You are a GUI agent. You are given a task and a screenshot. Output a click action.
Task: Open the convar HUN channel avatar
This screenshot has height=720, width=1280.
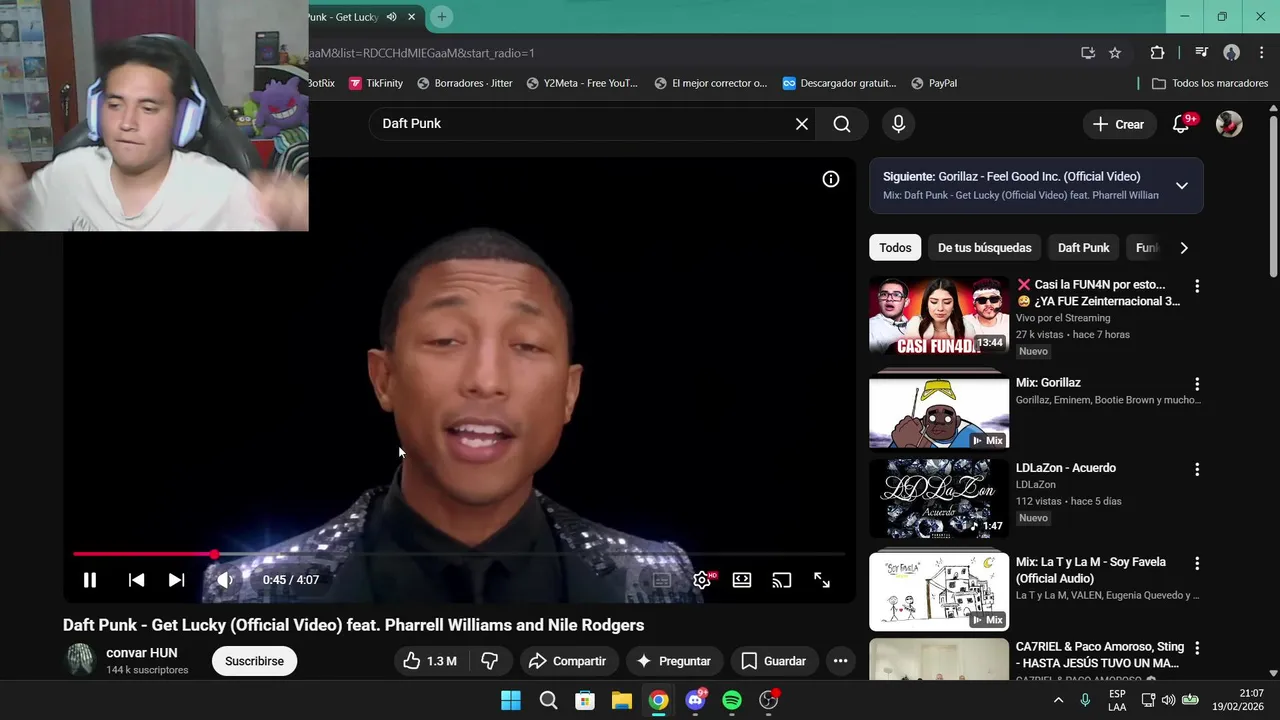click(80, 660)
